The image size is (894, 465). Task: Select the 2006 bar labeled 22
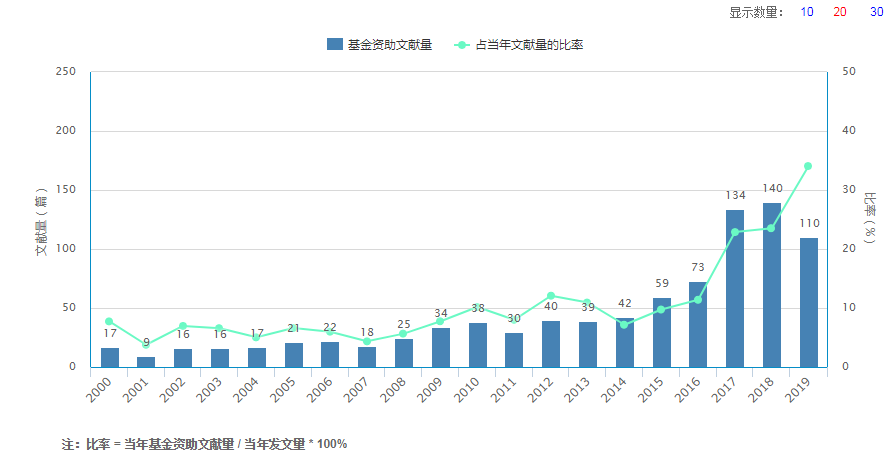pos(330,354)
